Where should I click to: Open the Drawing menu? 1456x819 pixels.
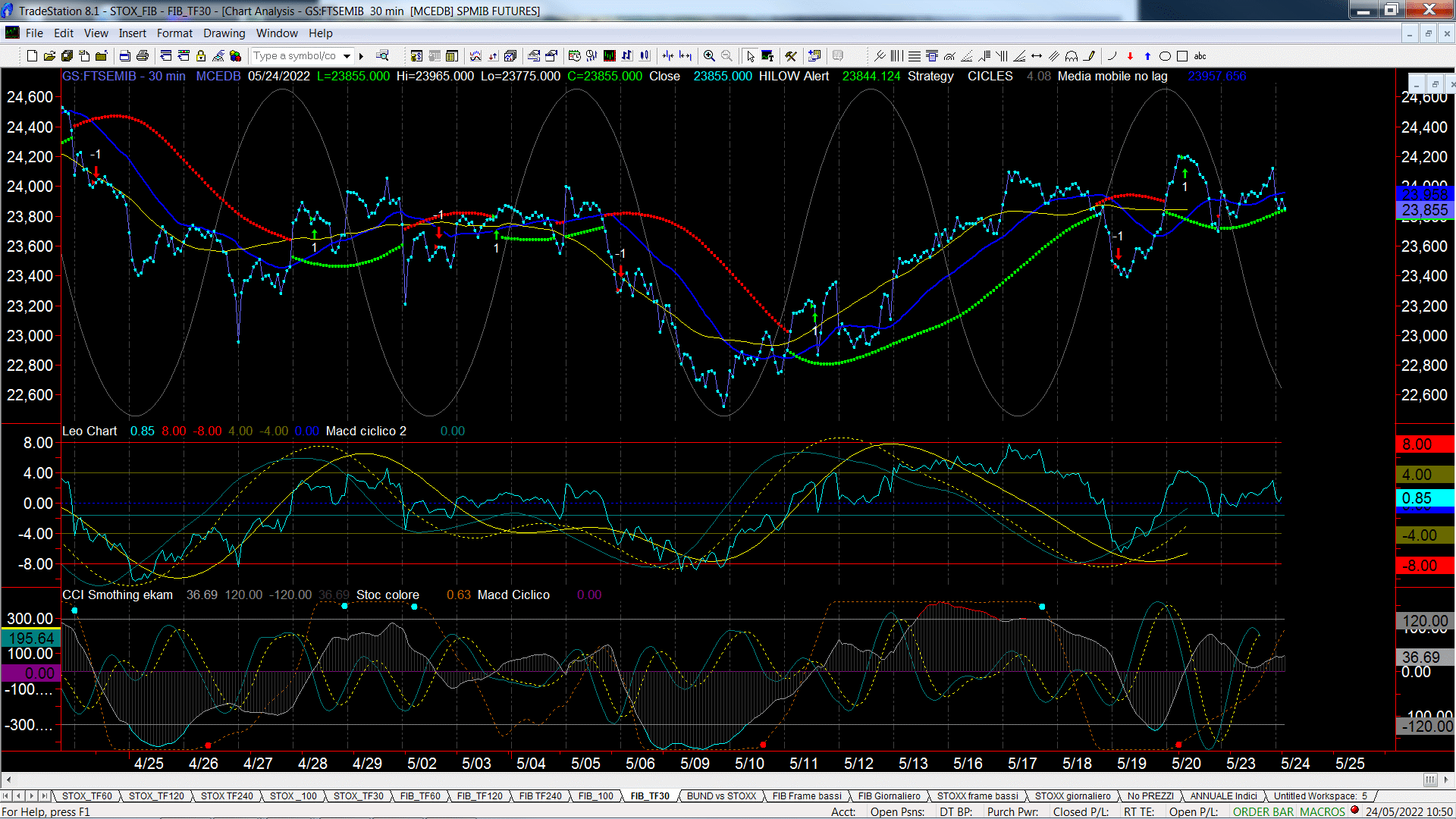tap(224, 33)
